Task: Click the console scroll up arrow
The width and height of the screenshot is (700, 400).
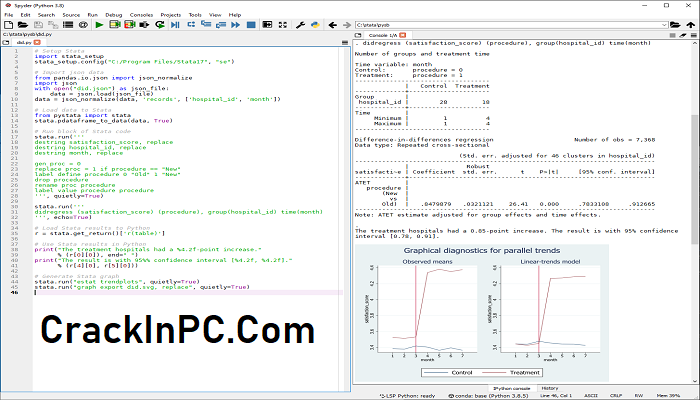Action: [x=695, y=42]
